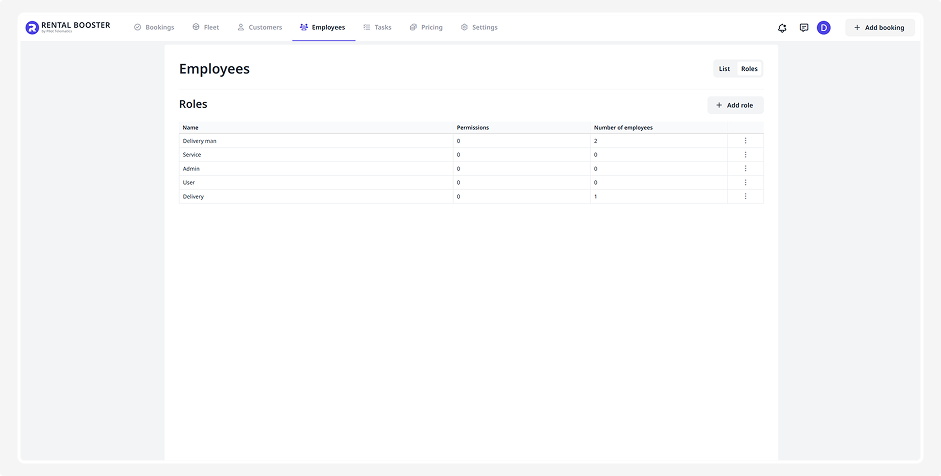The width and height of the screenshot is (941, 476).
Task: Click the Add role button
Action: tap(735, 105)
